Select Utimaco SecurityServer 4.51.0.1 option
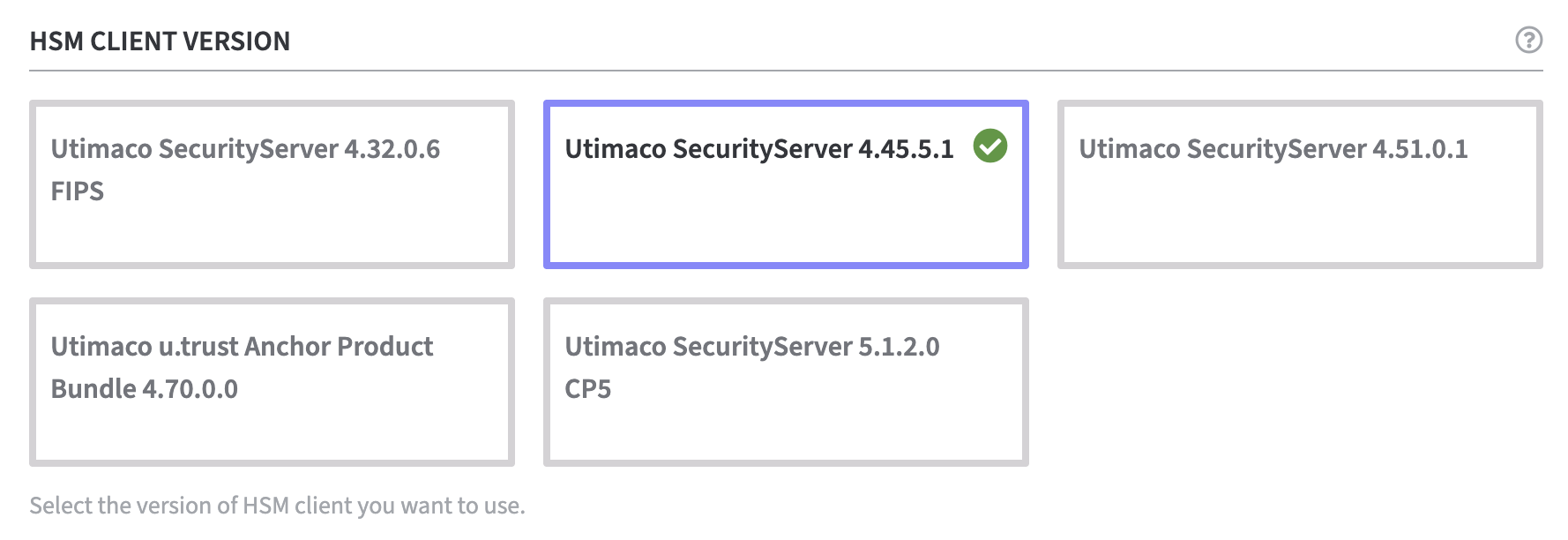Viewport: 1568px width, 540px height. point(1300,184)
